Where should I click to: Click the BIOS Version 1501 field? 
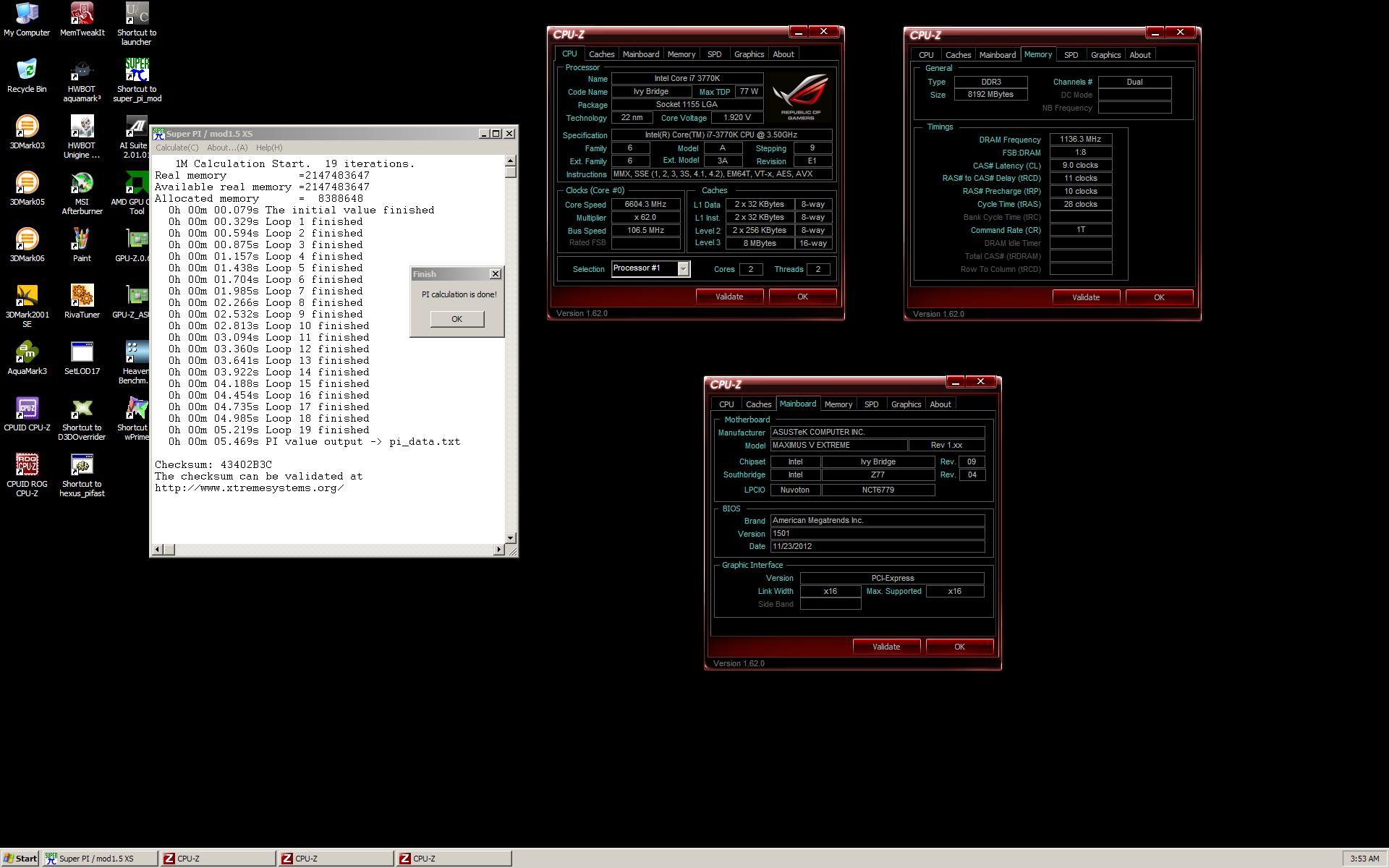pyautogui.click(x=878, y=534)
